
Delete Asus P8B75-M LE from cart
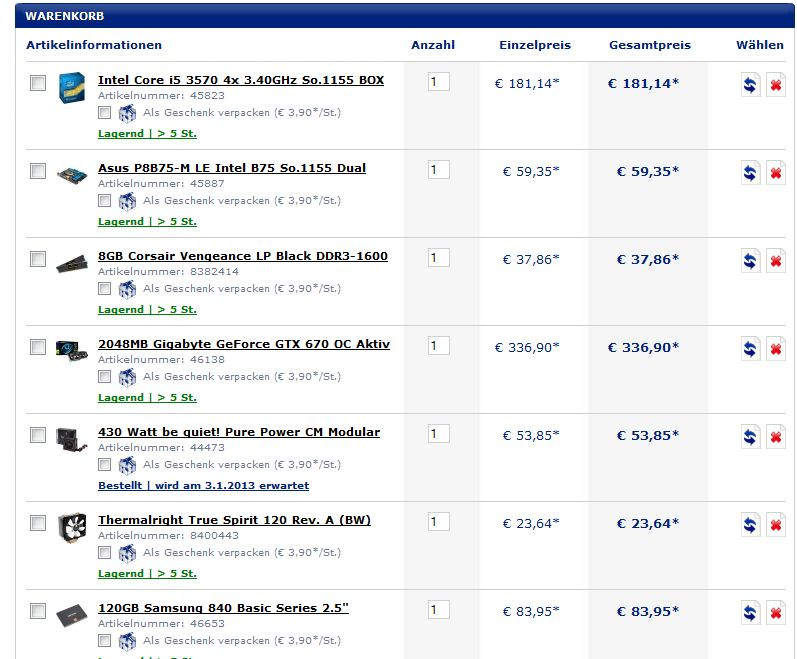click(776, 173)
